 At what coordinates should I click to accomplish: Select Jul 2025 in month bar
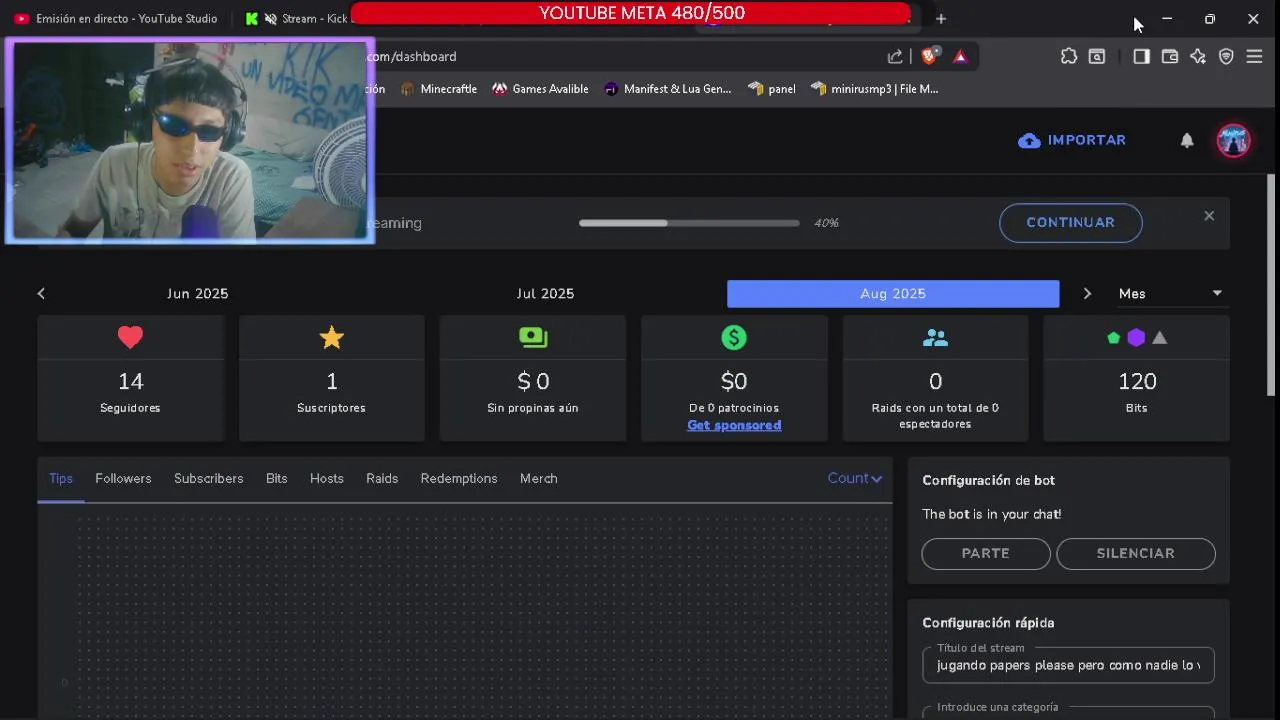click(x=545, y=293)
